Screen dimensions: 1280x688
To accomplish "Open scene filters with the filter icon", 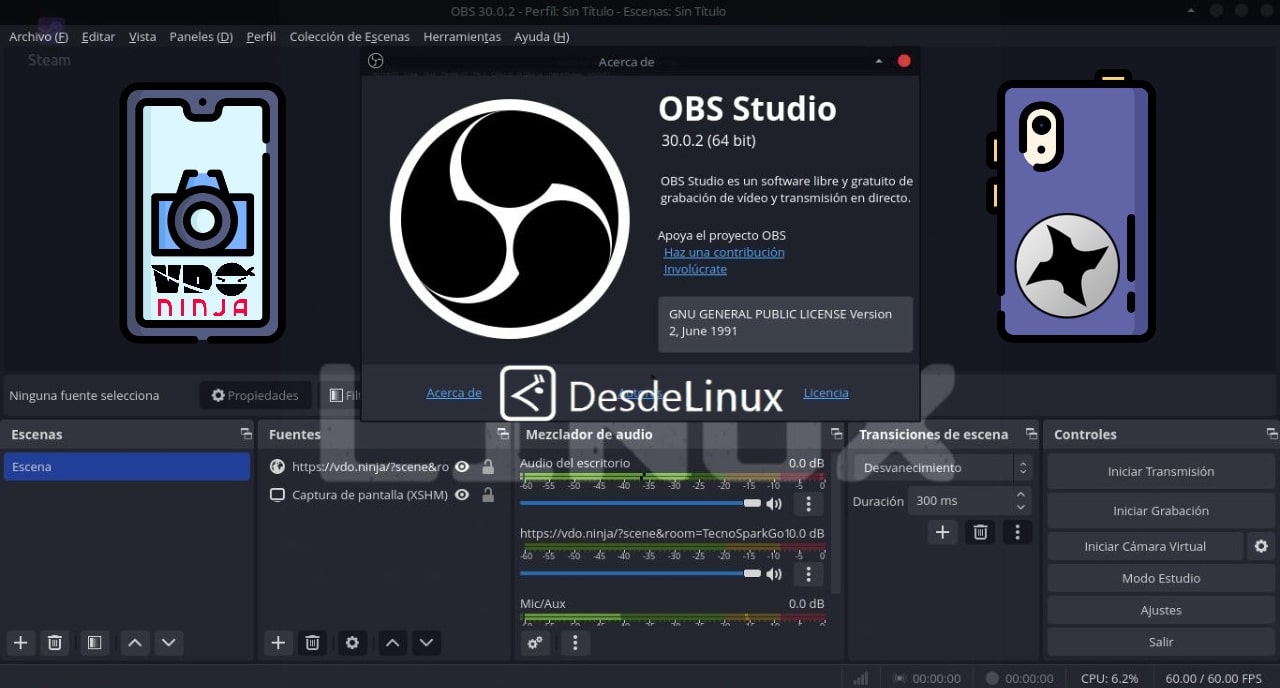I will tap(94, 643).
